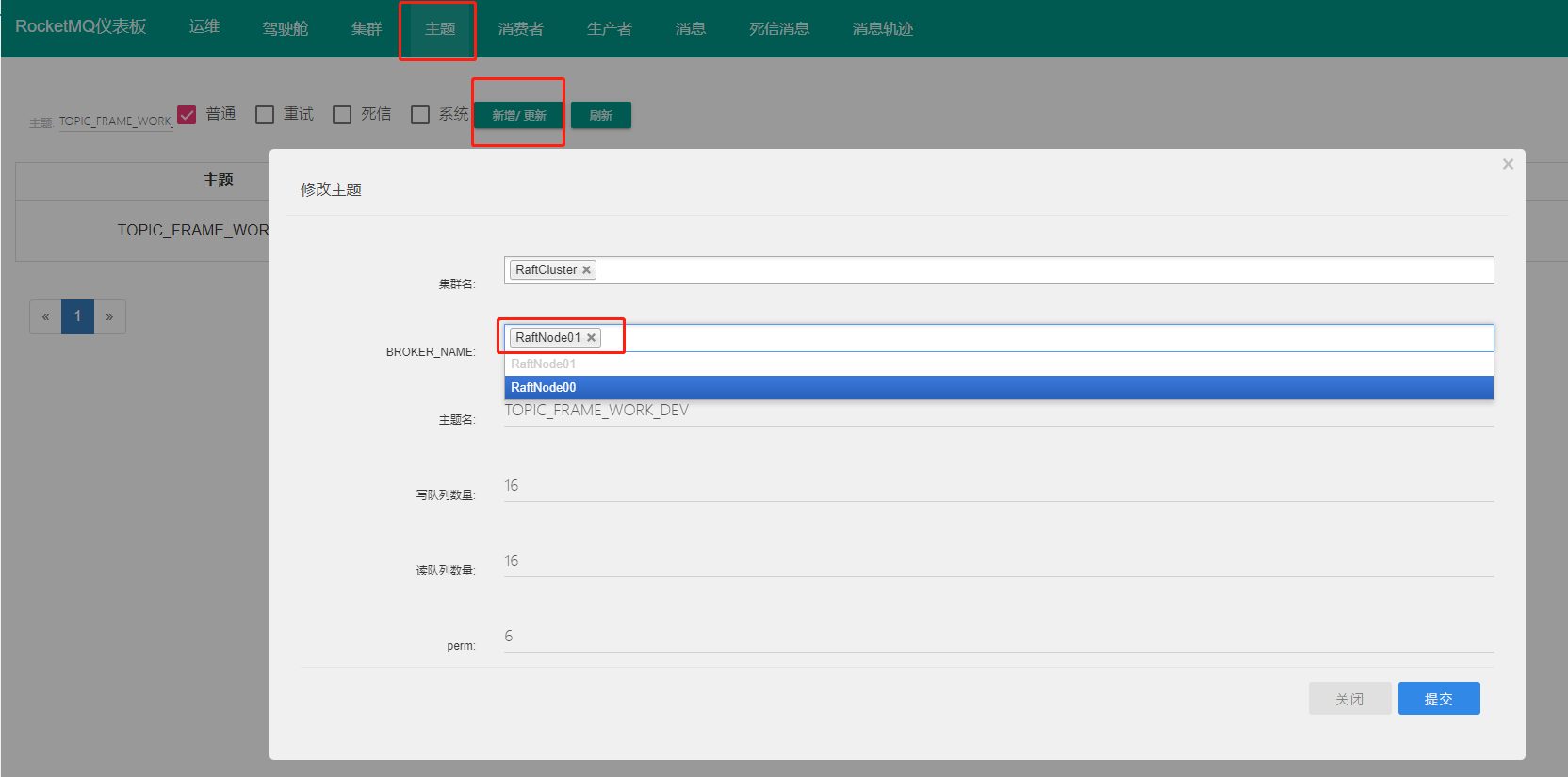Remove the RaftNode01 tag with its x icon
1568x777 pixels.
pos(591,338)
